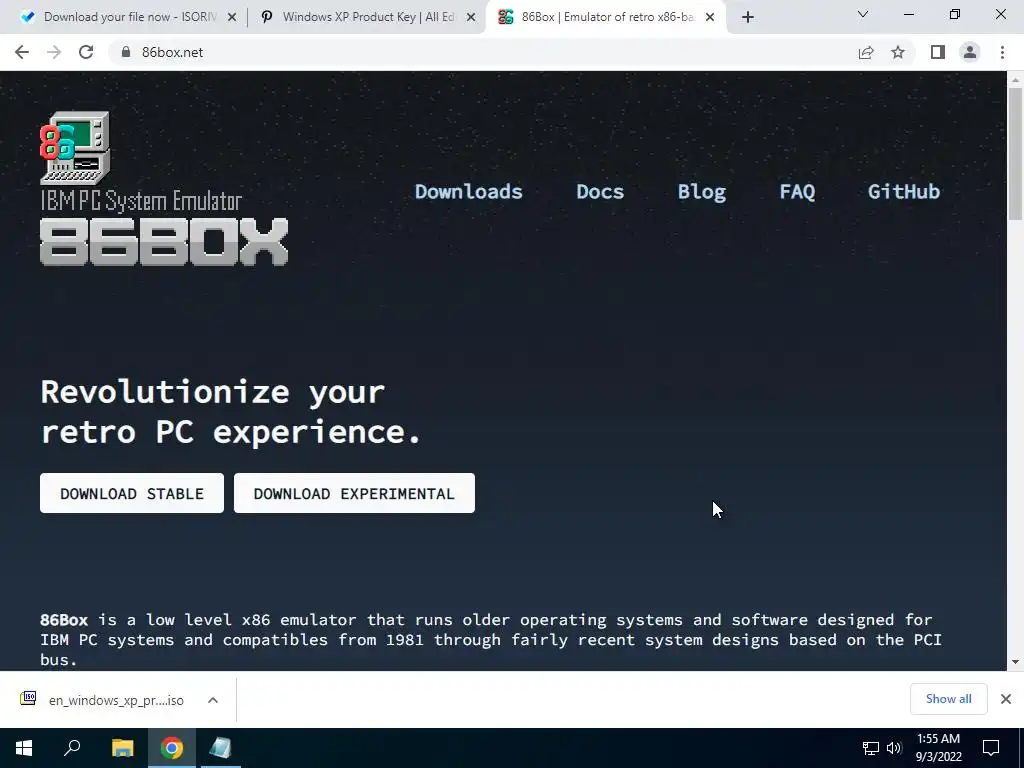Click the DOWNLOAD STABLE button
The image size is (1024, 768).
point(132,493)
